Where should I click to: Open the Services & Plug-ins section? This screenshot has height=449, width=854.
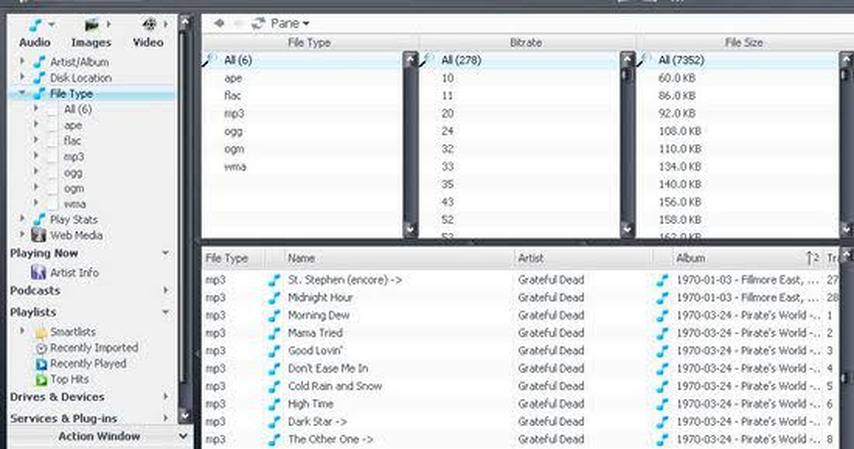64,418
